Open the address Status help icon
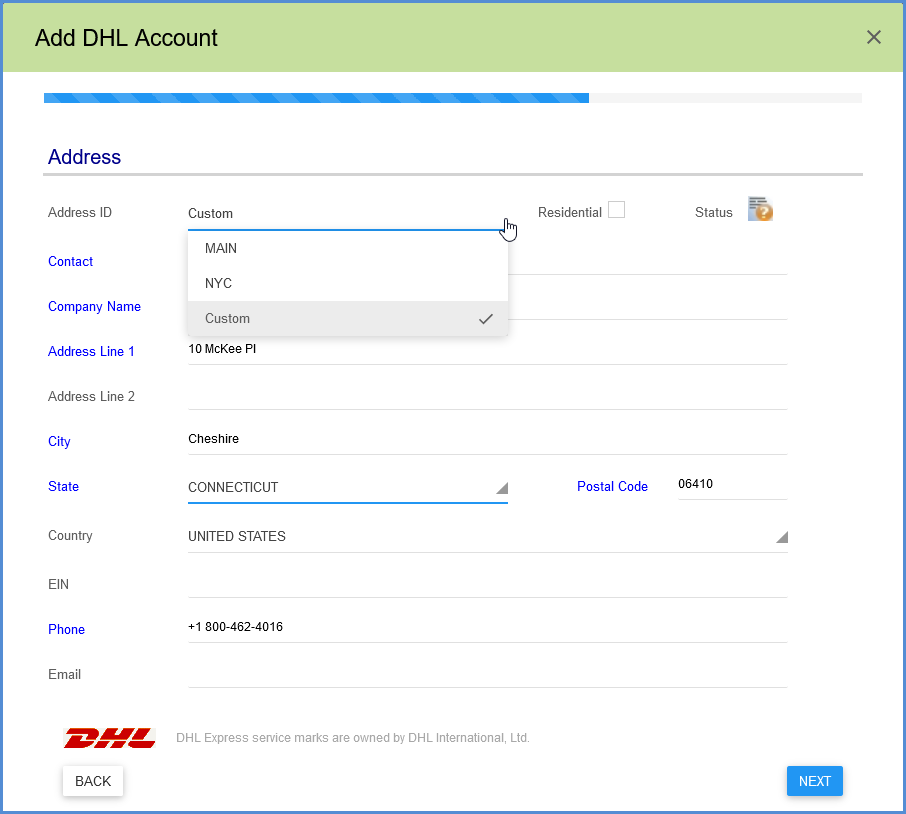Image resolution: width=906 pixels, height=814 pixels. (760, 209)
